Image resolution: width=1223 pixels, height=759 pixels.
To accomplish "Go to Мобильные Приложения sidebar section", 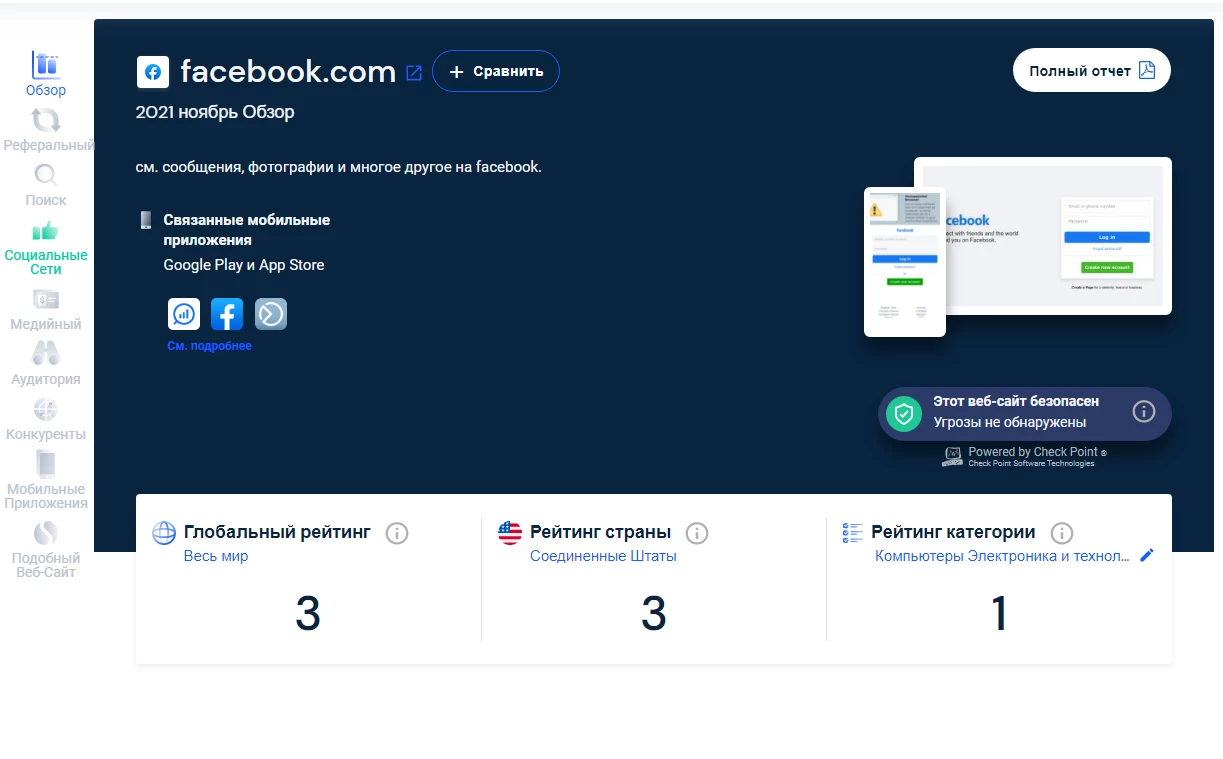I will tap(47, 480).
